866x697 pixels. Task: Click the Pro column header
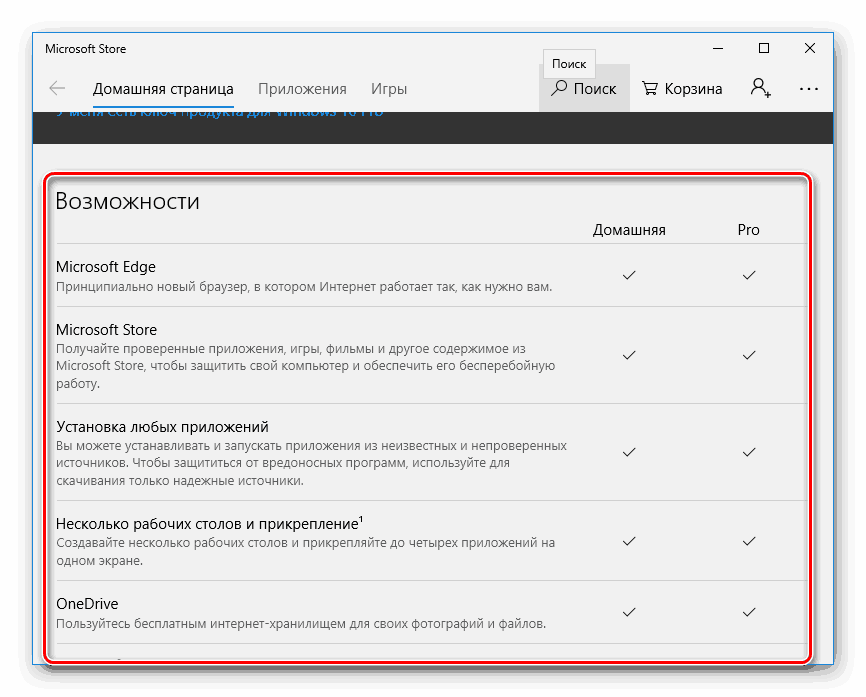coord(749,230)
